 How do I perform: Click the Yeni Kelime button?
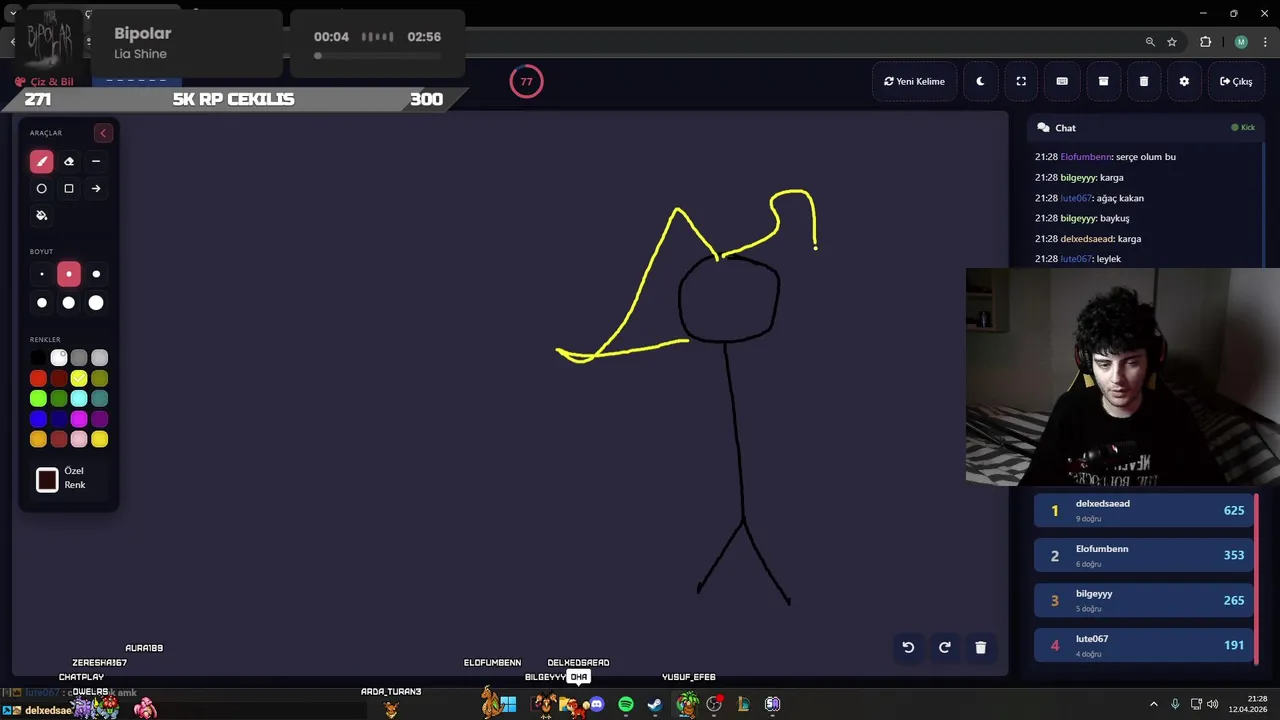click(915, 81)
